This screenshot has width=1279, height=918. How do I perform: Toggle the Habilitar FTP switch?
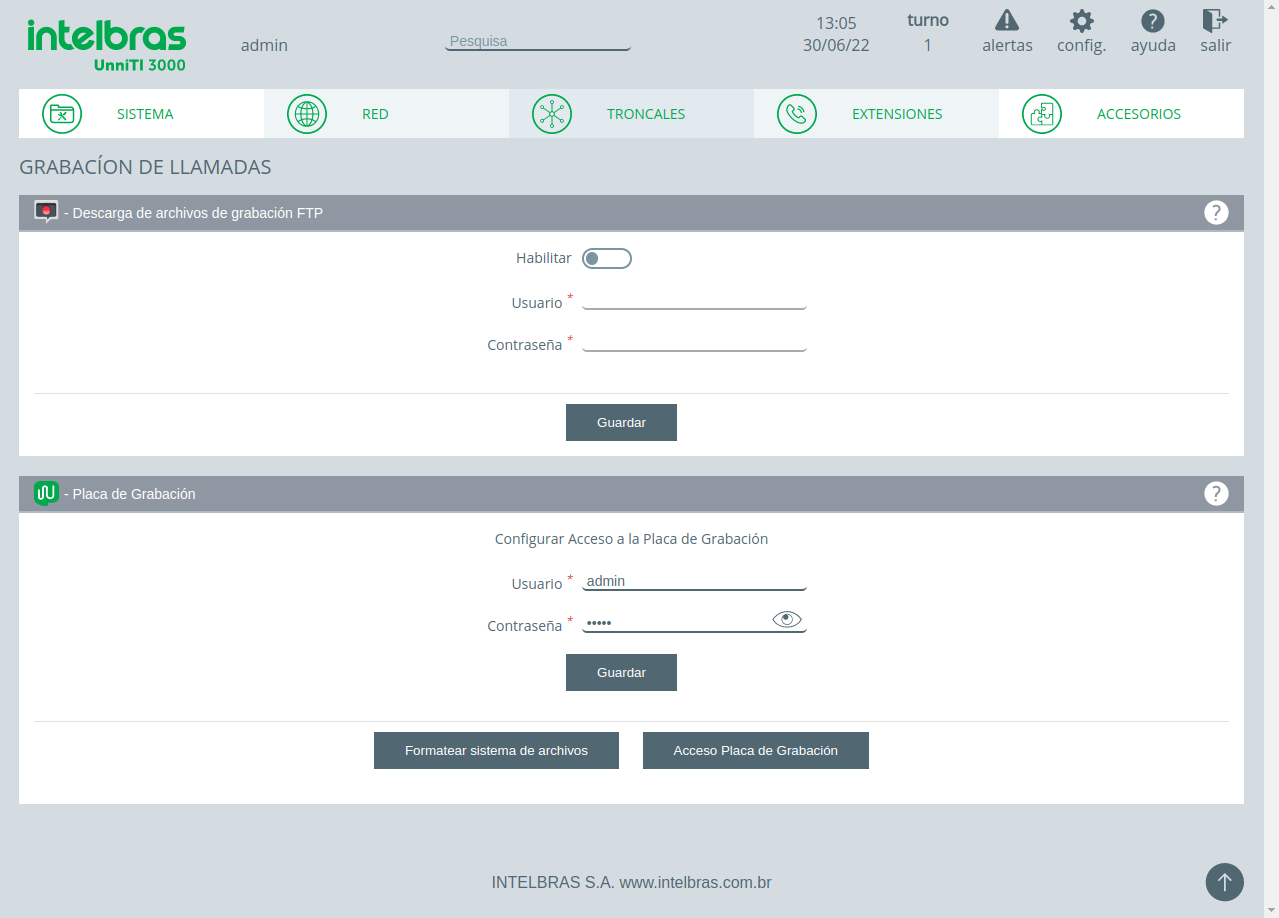[x=607, y=259]
